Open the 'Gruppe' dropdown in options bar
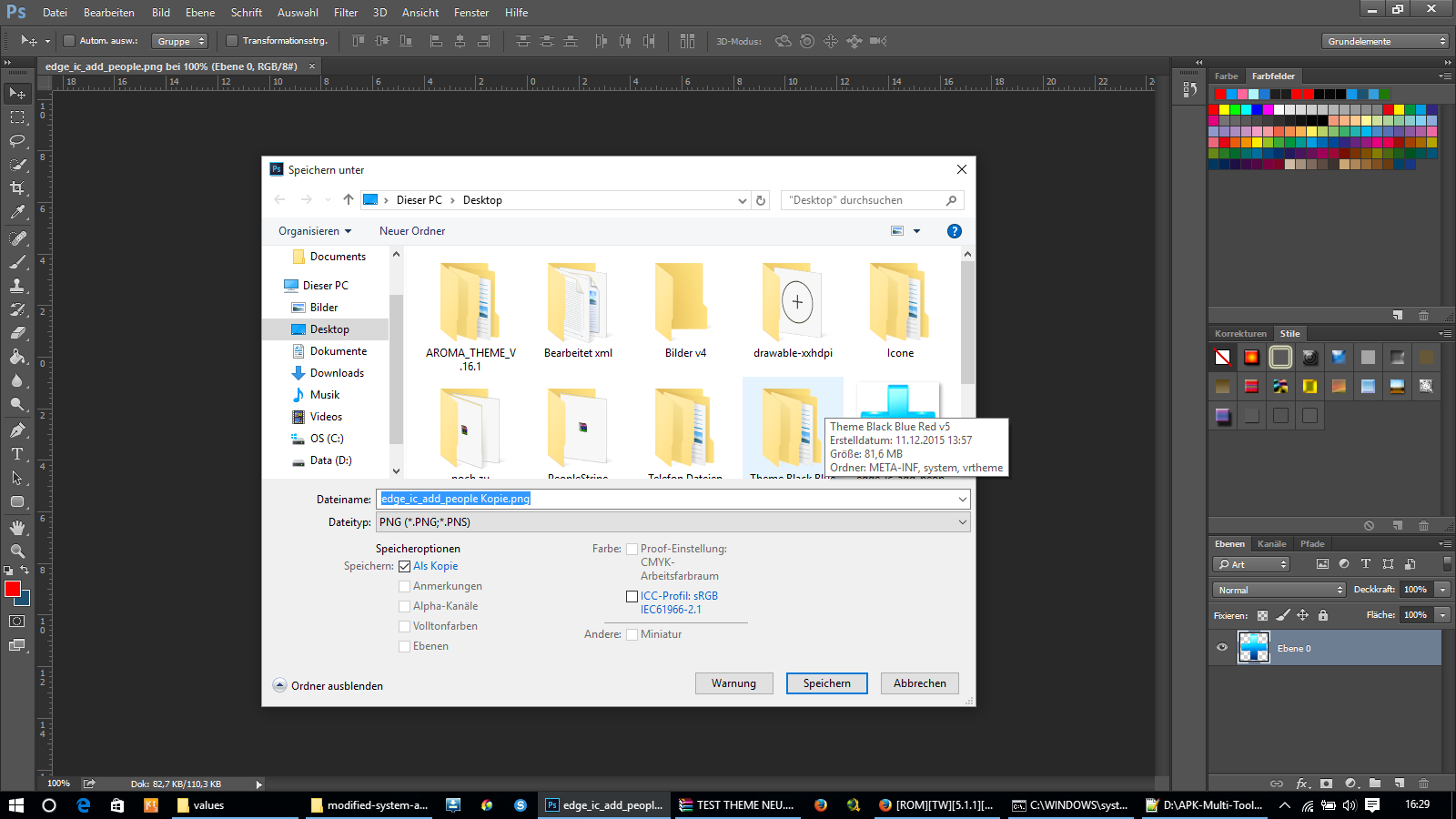Screen dimensions: 1456x819 pyautogui.click(x=180, y=41)
